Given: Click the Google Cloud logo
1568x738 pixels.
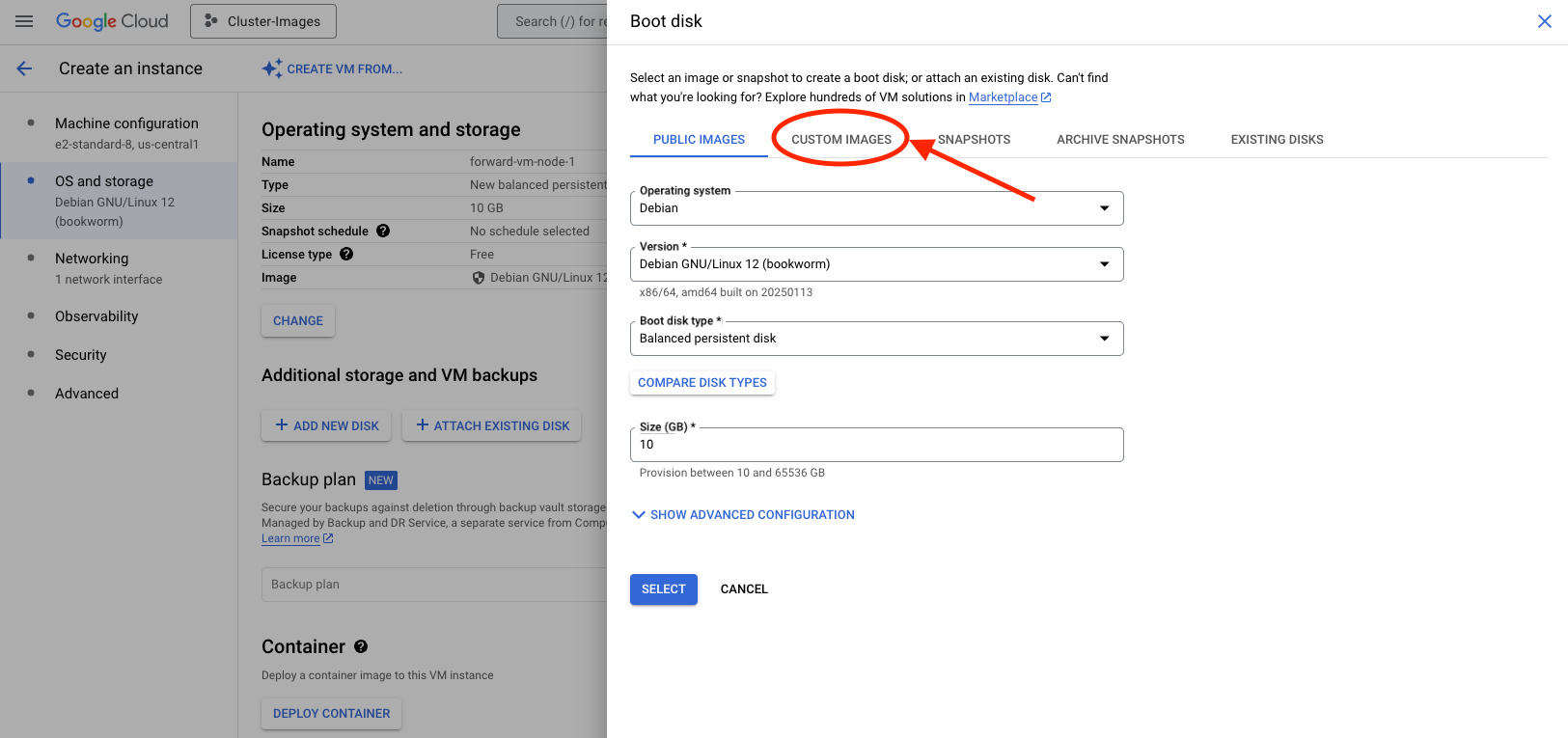Looking at the screenshot, I should click(x=112, y=21).
